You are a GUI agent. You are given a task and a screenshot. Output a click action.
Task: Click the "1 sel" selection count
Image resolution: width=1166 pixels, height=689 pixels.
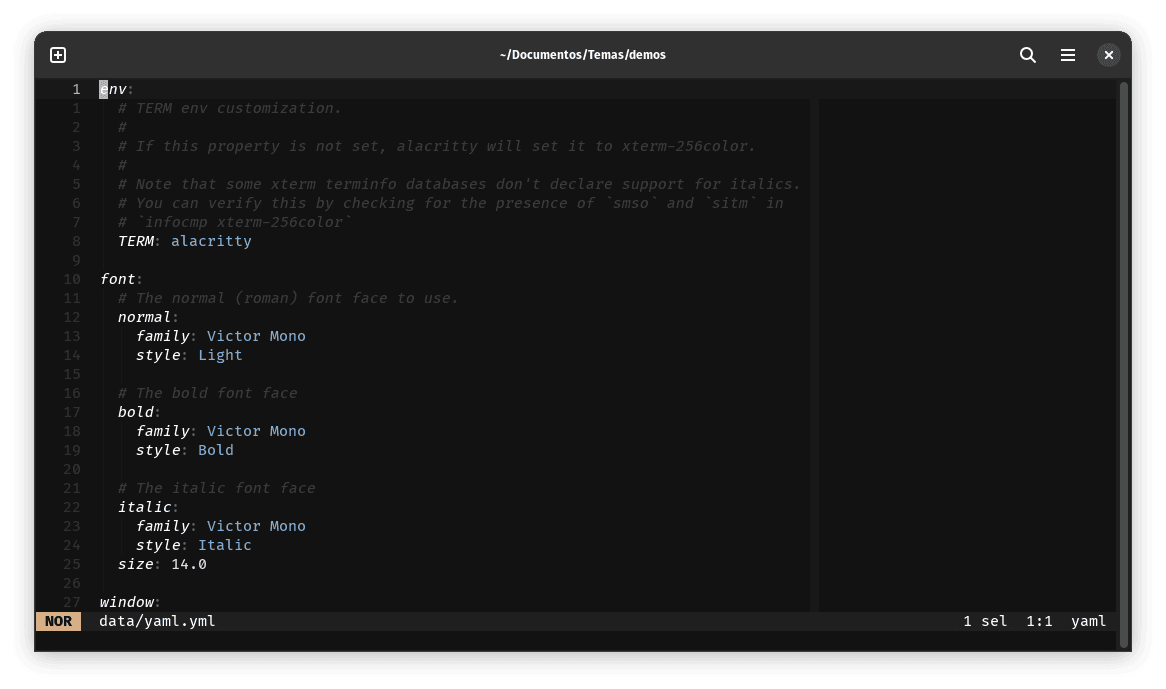pyautogui.click(x=985, y=621)
